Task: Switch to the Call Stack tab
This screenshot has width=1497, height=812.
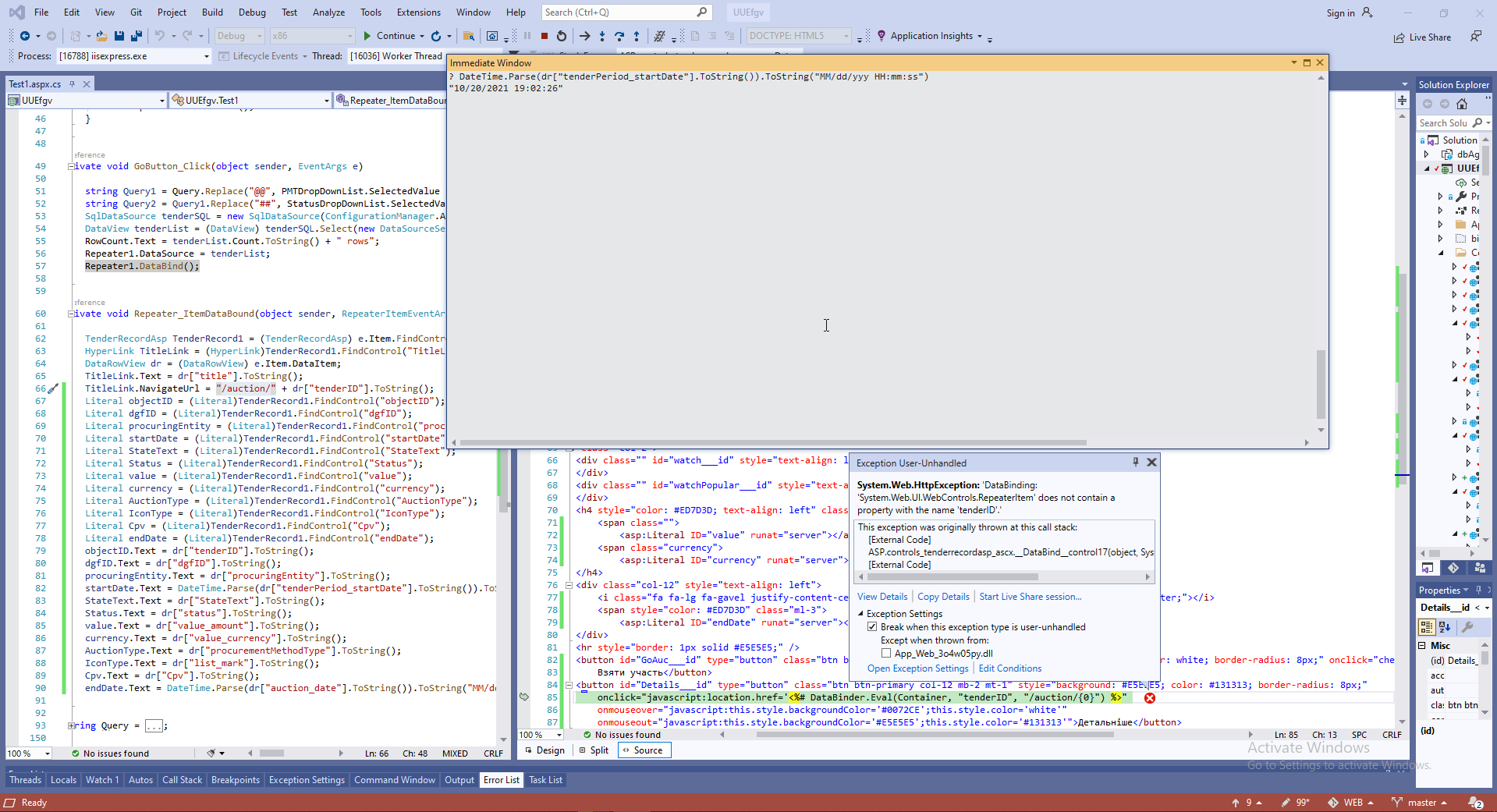Action: [x=182, y=780]
